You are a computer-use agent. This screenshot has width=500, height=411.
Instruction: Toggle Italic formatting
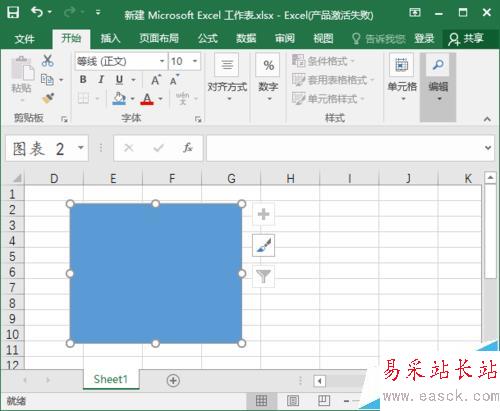[101, 80]
